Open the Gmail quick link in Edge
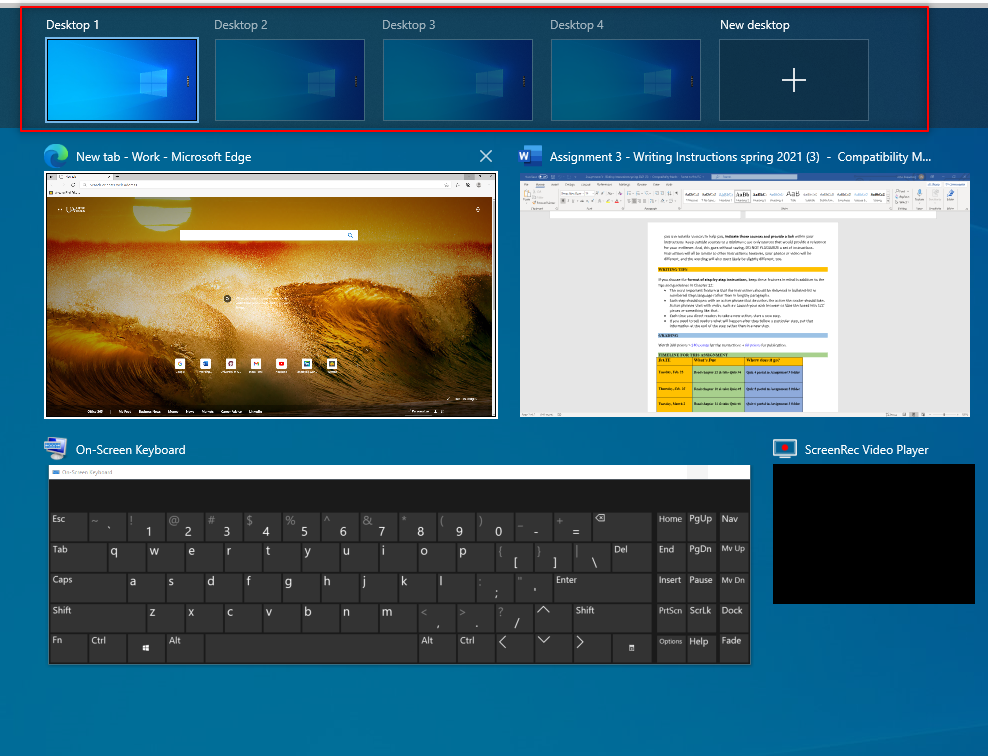 pyautogui.click(x=256, y=364)
